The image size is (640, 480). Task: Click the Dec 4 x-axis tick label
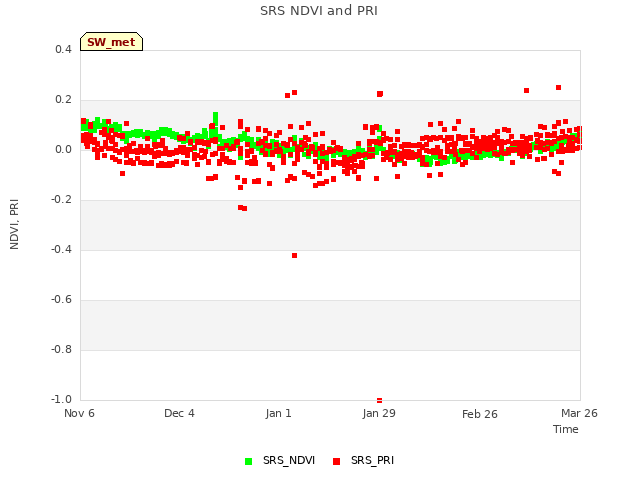click(179, 413)
